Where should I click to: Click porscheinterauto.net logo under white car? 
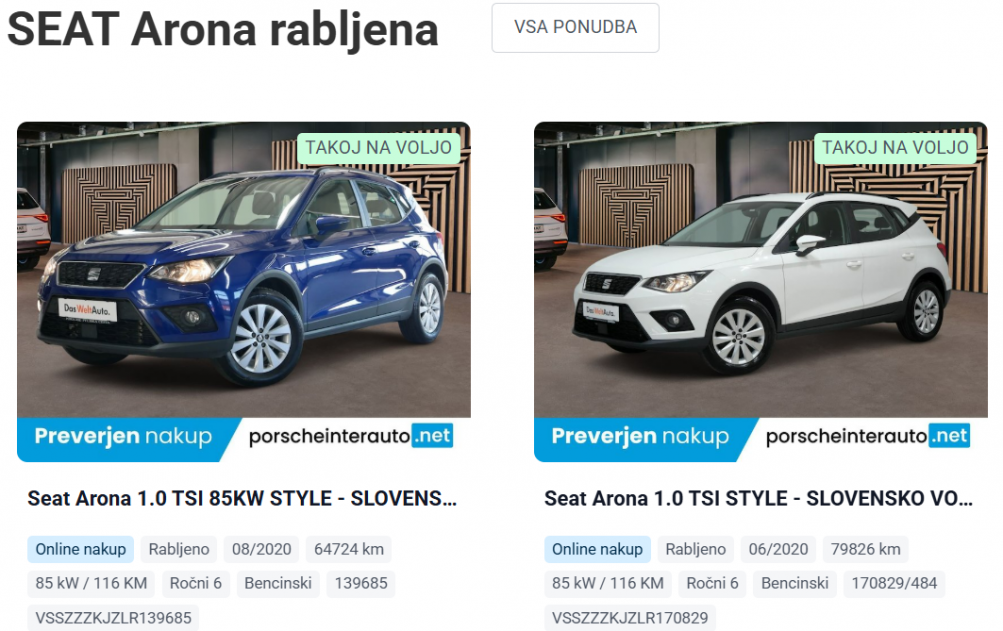point(867,436)
